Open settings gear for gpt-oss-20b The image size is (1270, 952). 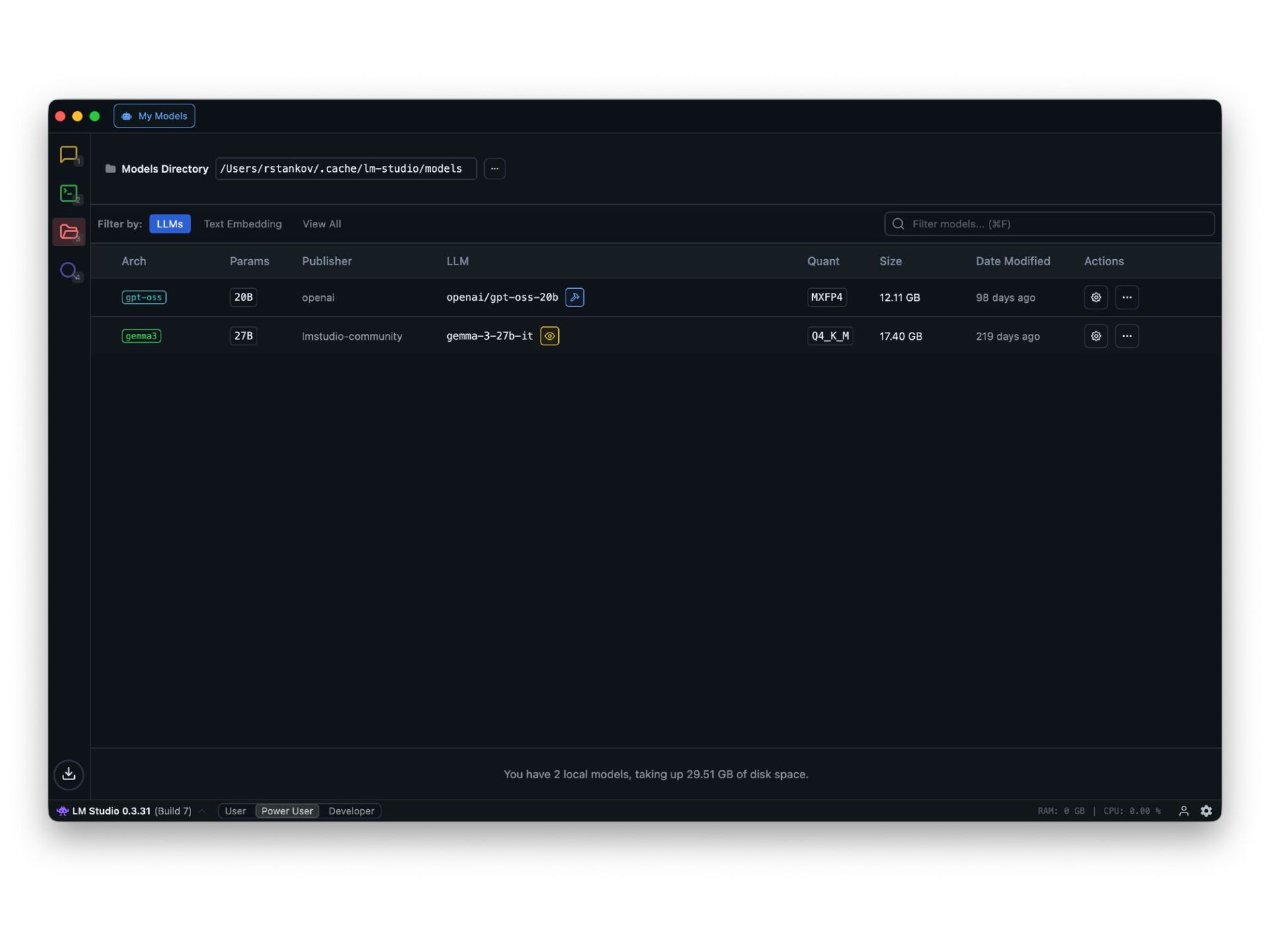click(1095, 297)
